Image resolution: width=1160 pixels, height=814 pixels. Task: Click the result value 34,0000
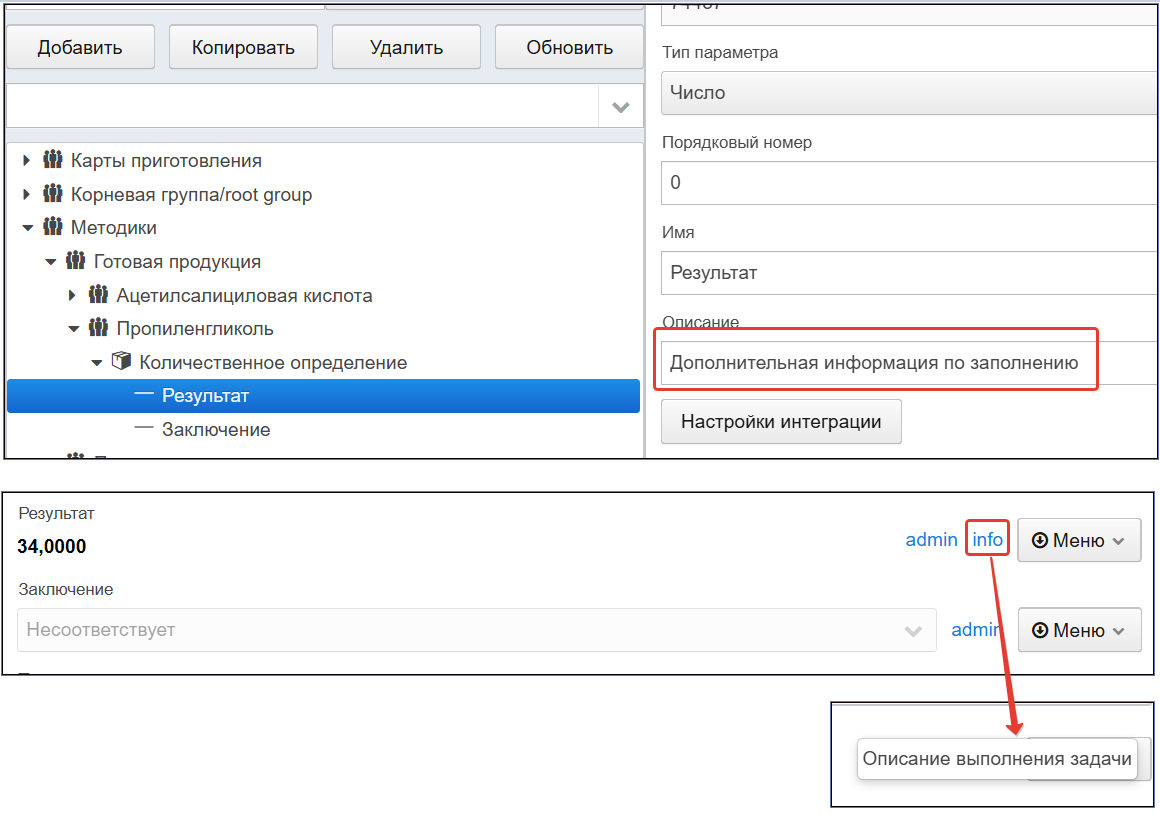[x=52, y=547]
